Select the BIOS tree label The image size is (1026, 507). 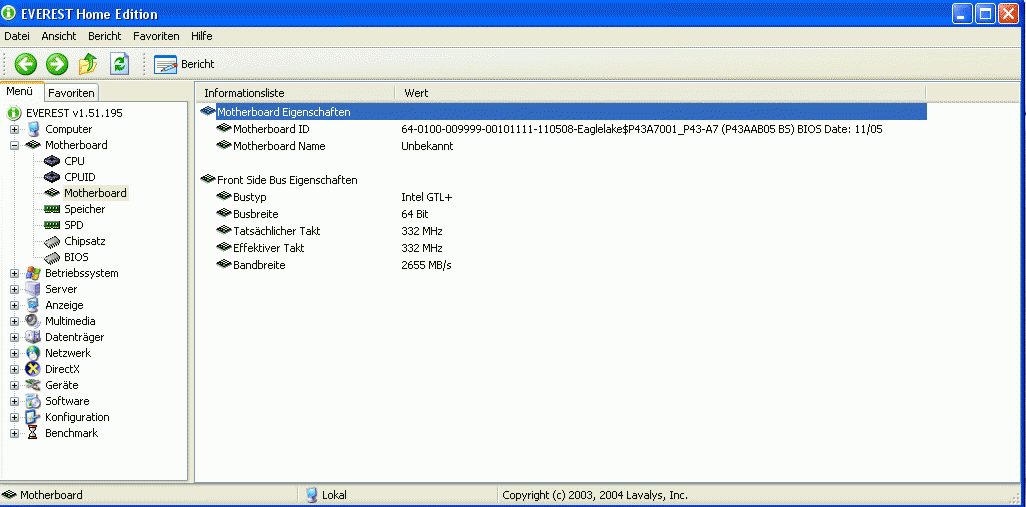77,257
